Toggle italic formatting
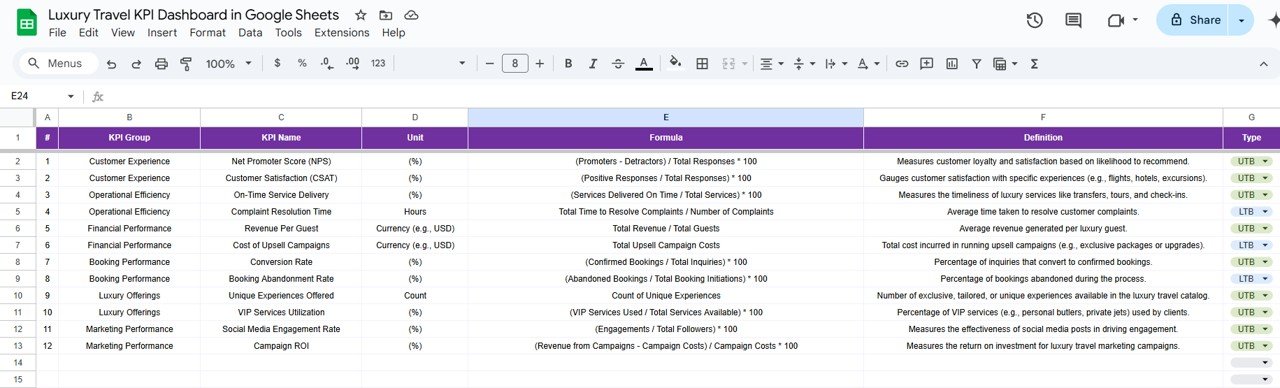 click(x=593, y=63)
